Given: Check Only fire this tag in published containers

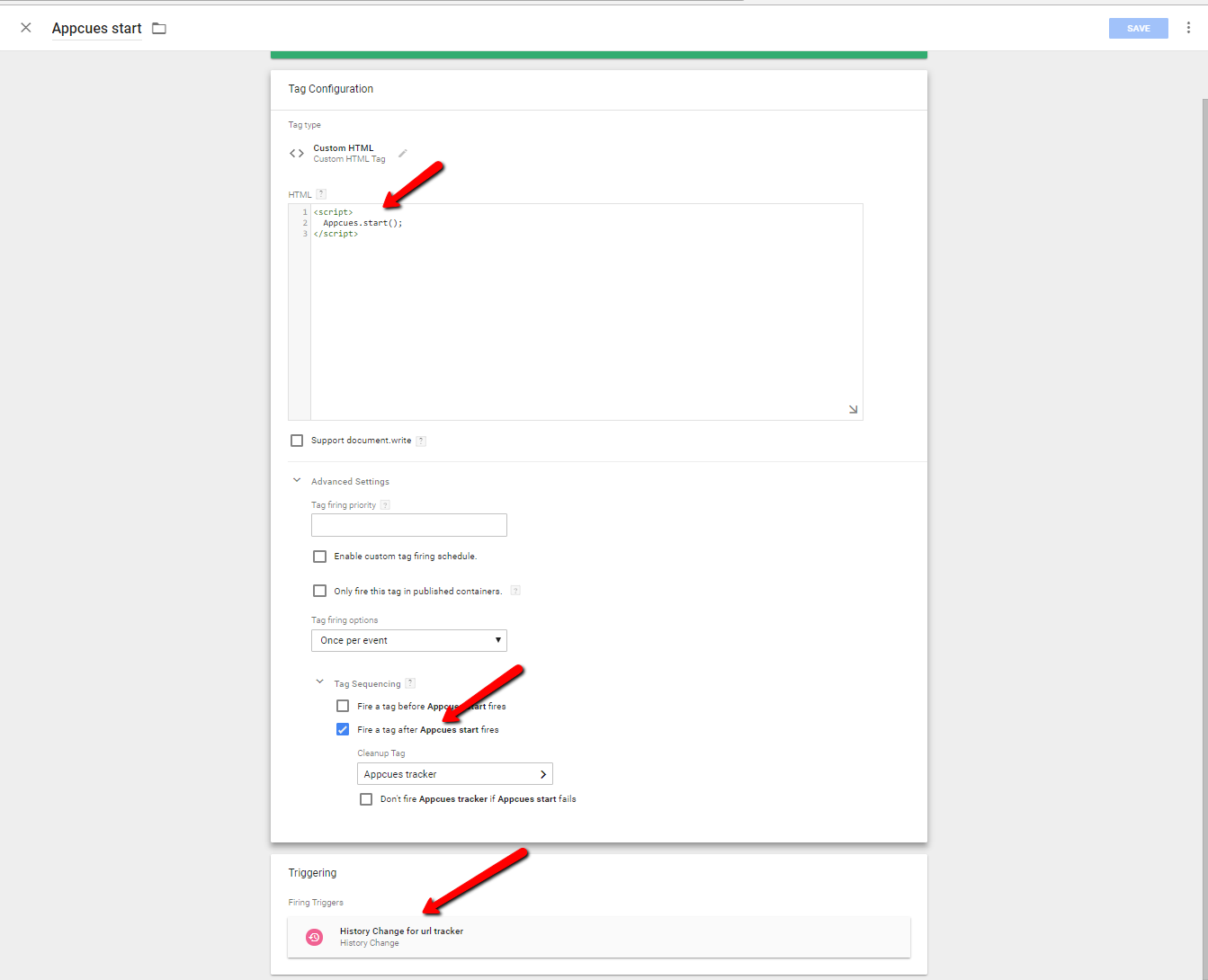Looking at the screenshot, I should (x=319, y=591).
